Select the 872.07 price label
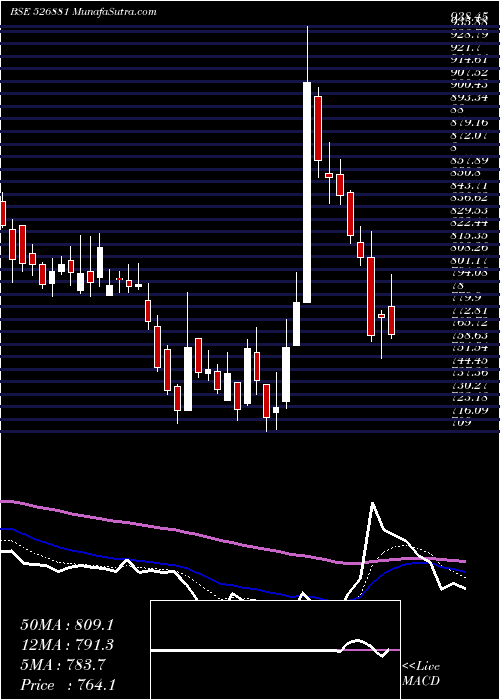The width and height of the screenshot is (500, 700). tap(469, 135)
